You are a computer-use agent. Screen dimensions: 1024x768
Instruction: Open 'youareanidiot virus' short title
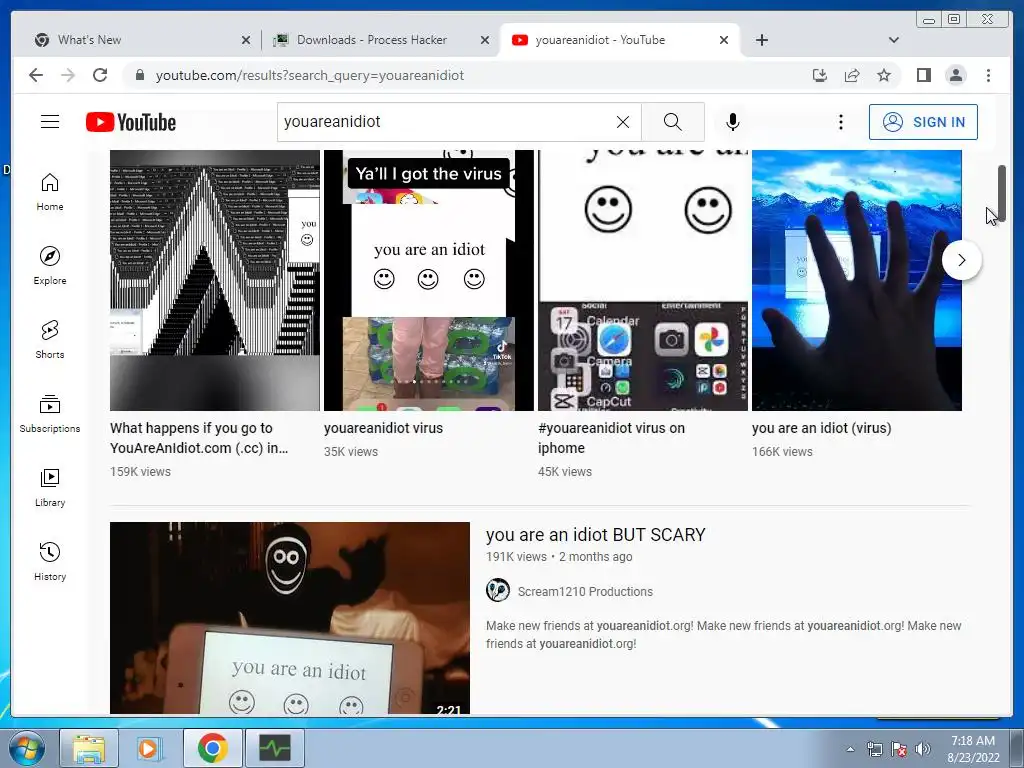tap(383, 428)
